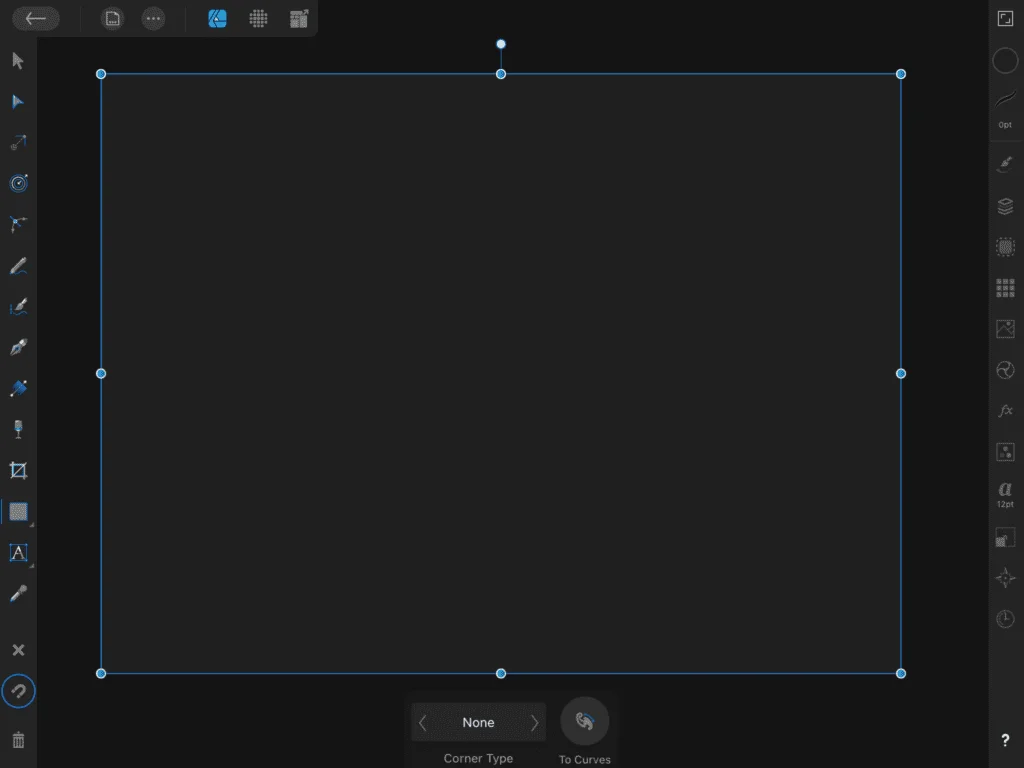The width and height of the screenshot is (1024, 768).
Task: Select the Move tool
Action: [x=18, y=61]
